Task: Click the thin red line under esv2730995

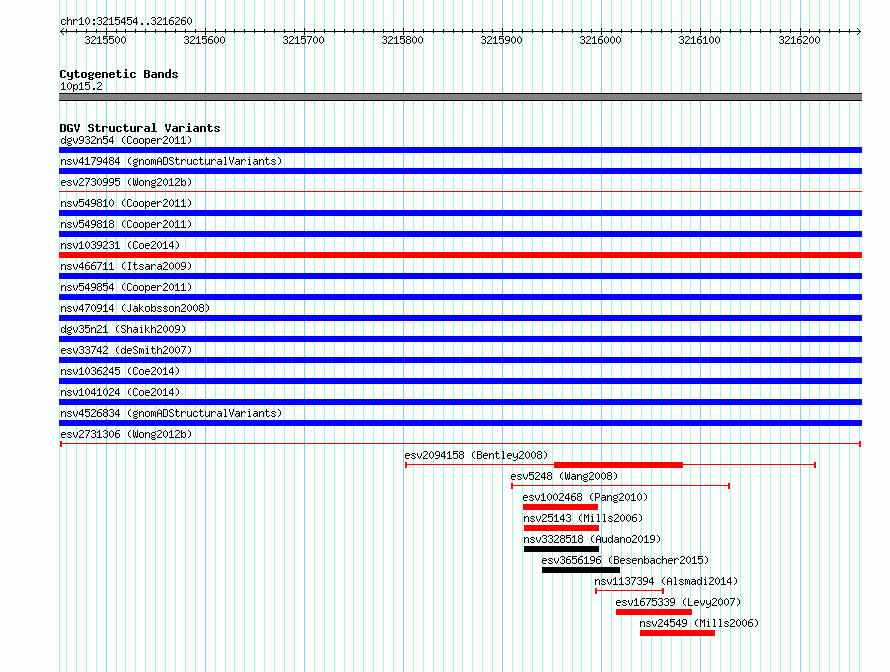Action: coord(460,192)
